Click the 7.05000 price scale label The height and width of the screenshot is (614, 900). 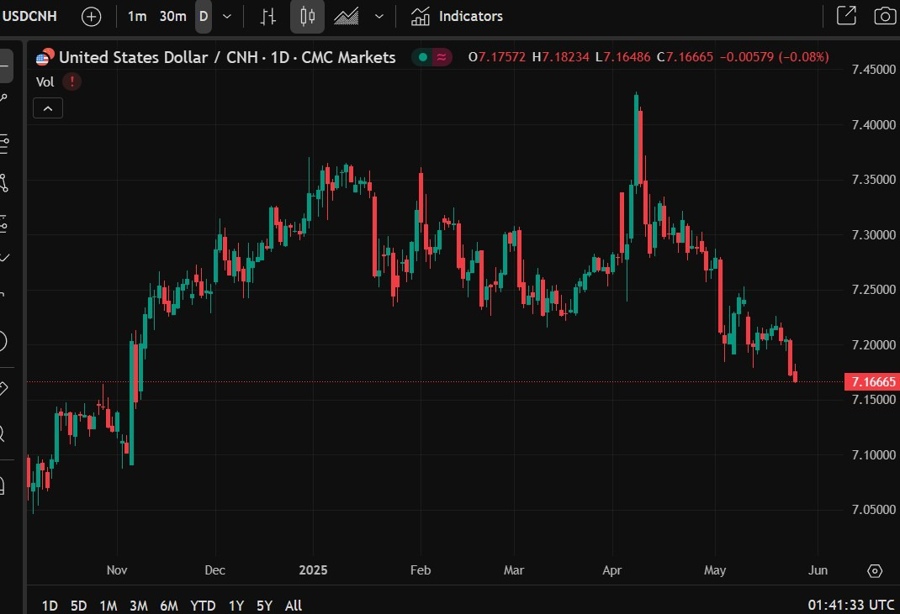coord(874,510)
